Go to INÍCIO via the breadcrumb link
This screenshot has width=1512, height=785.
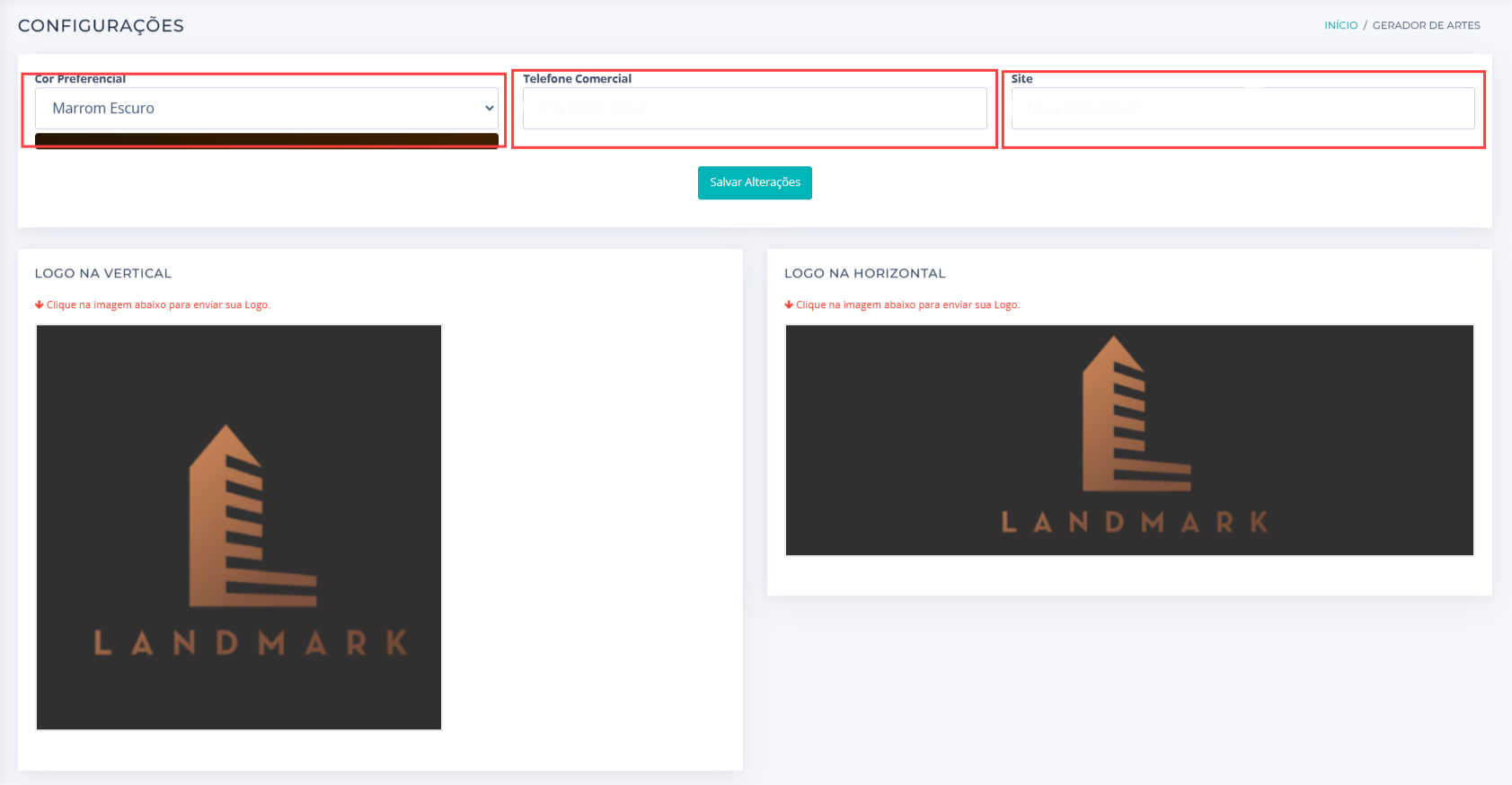pyautogui.click(x=1340, y=25)
